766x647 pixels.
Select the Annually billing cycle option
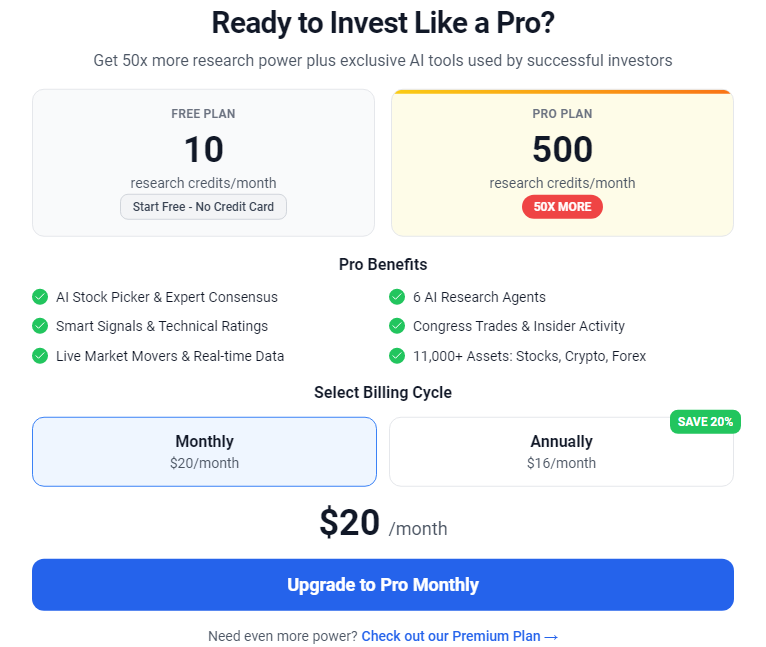tap(561, 452)
